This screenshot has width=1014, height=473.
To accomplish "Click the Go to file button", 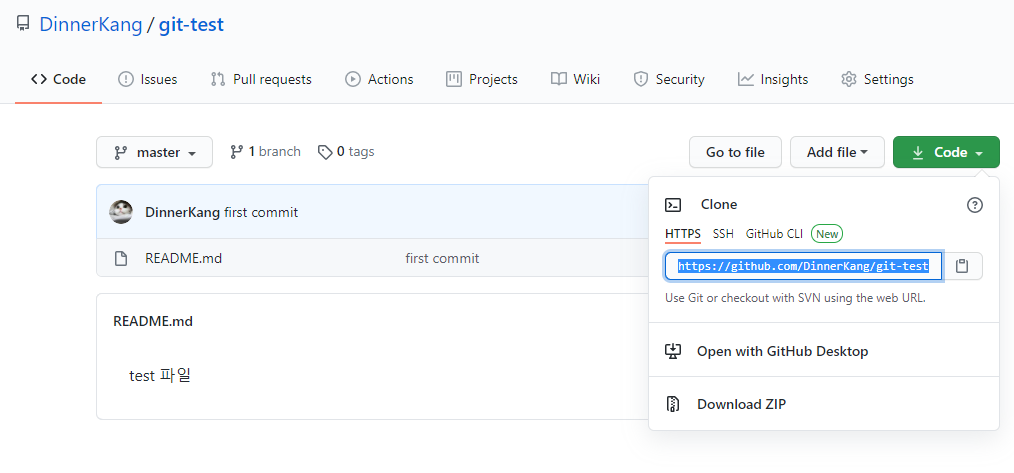I will pos(735,152).
